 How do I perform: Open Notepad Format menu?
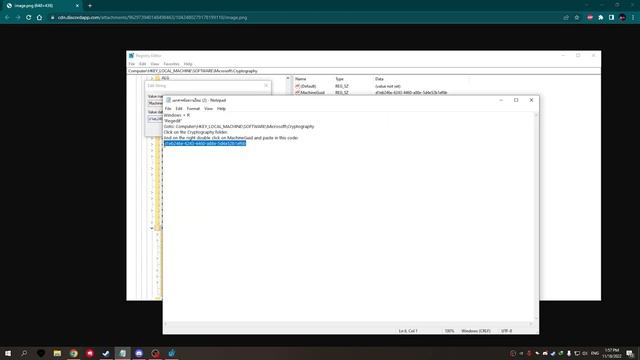(x=193, y=109)
